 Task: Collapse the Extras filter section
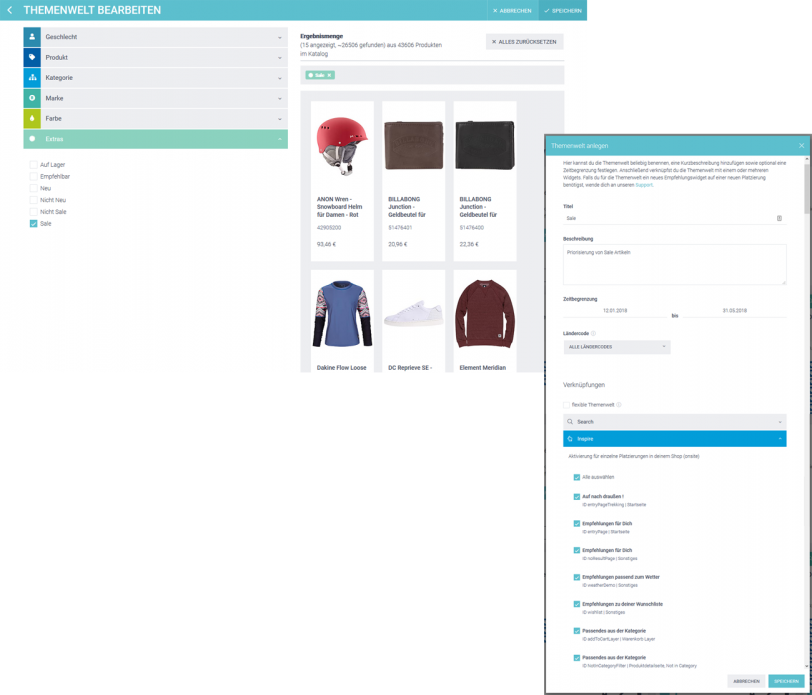pyautogui.click(x=155, y=139)
